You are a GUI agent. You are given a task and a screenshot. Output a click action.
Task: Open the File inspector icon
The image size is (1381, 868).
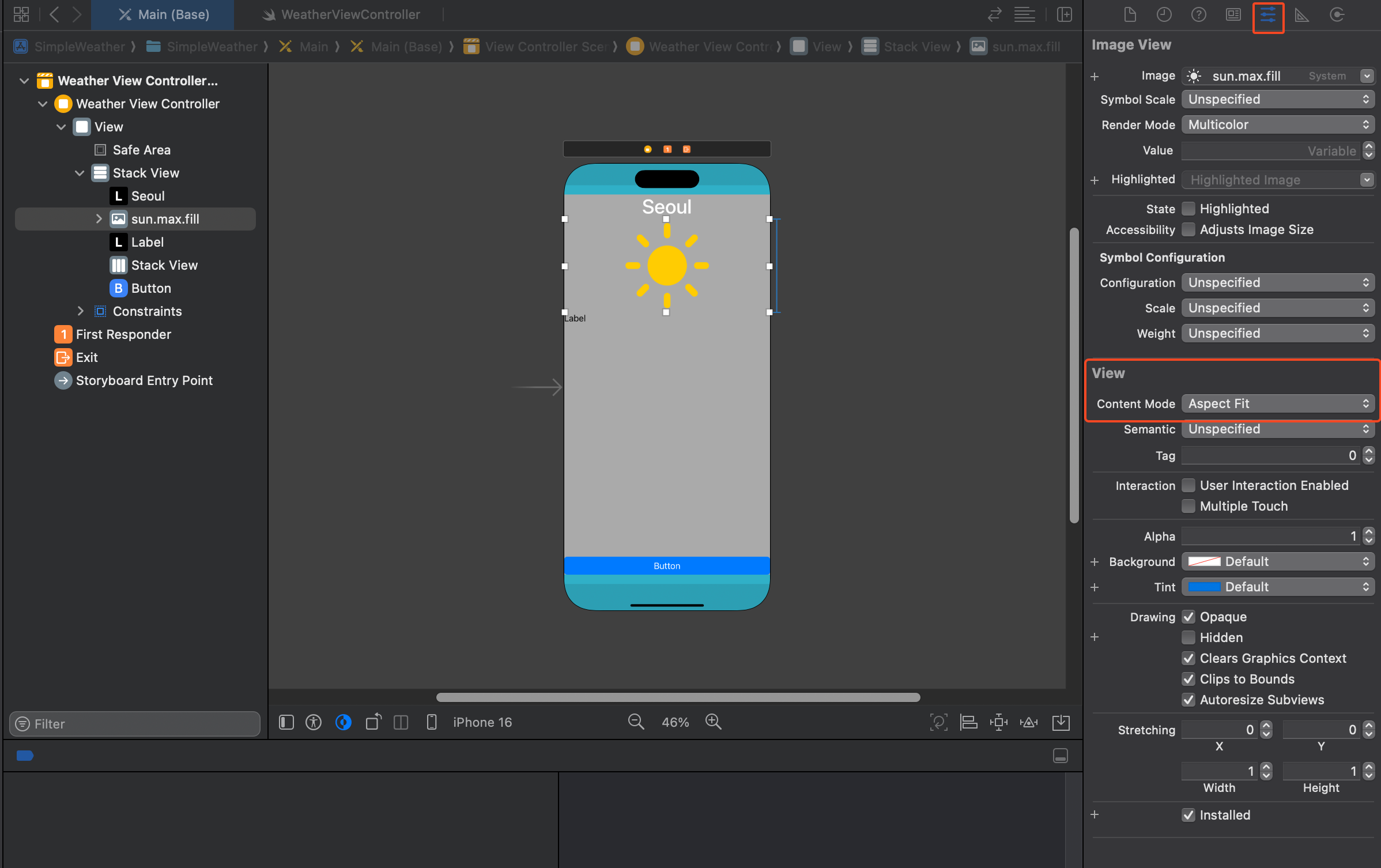pos(1130,15)
